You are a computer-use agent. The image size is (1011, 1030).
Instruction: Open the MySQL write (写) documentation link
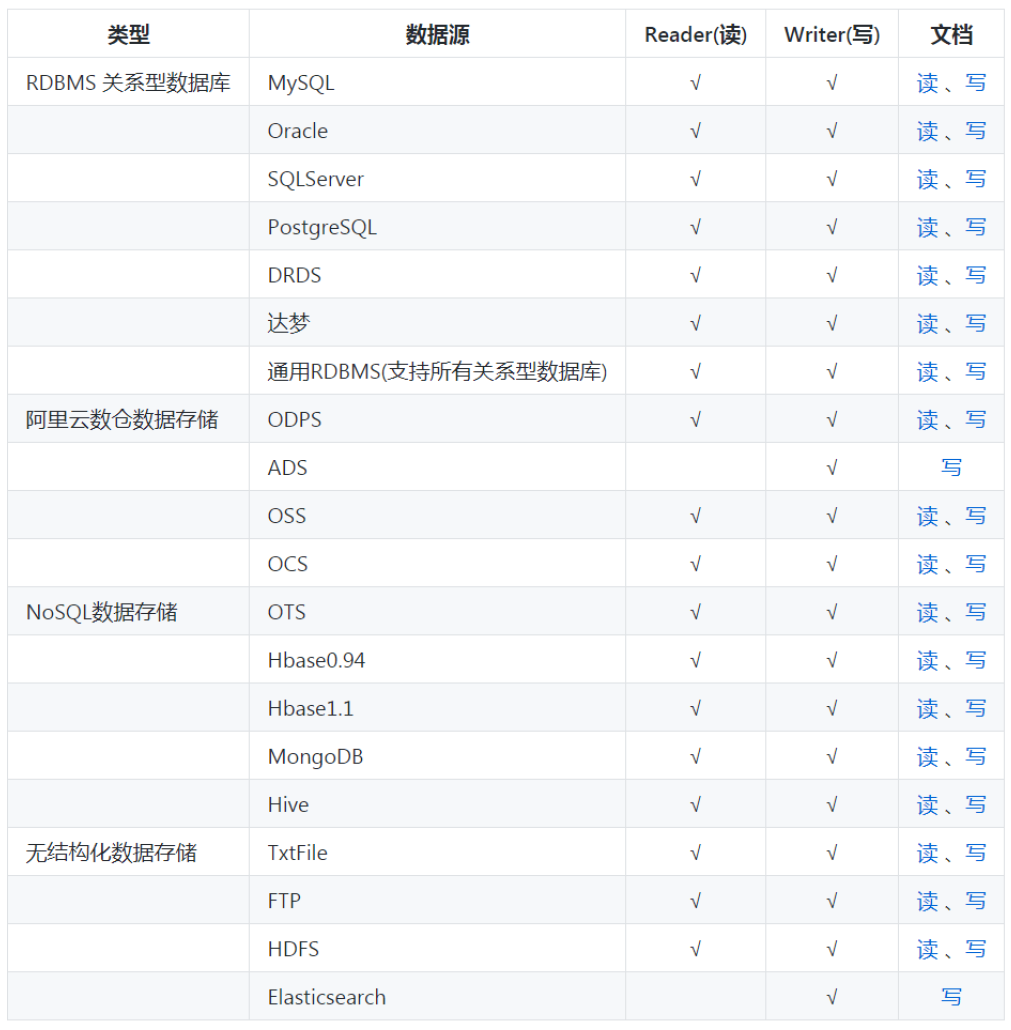coord(975,83)
